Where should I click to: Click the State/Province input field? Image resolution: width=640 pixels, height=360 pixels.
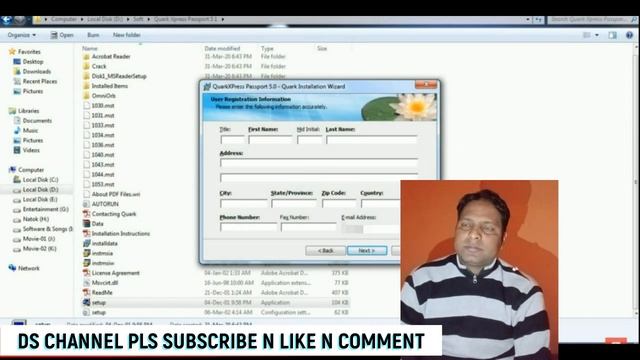[x=294, y=203]
